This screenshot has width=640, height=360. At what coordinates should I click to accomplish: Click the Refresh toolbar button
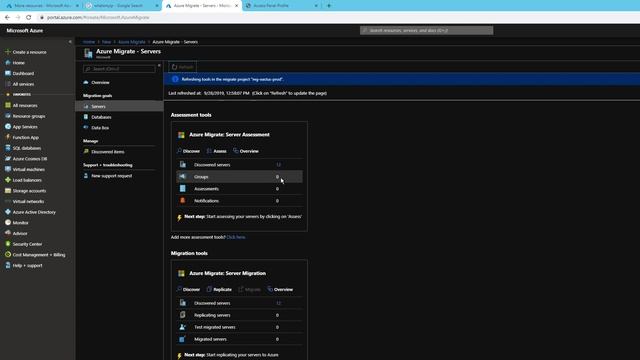tap(182, 67)
